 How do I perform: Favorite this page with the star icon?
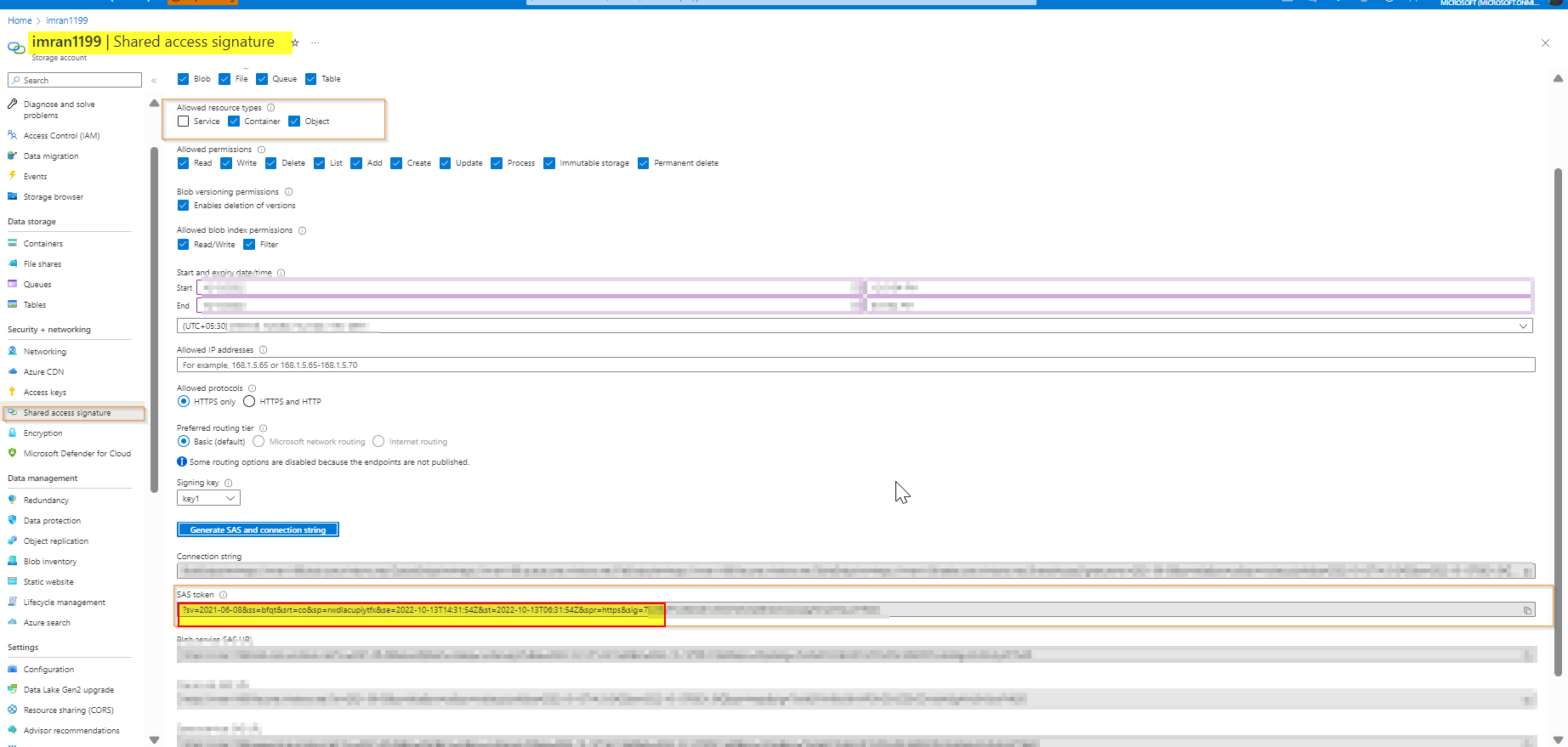[295, 42]
